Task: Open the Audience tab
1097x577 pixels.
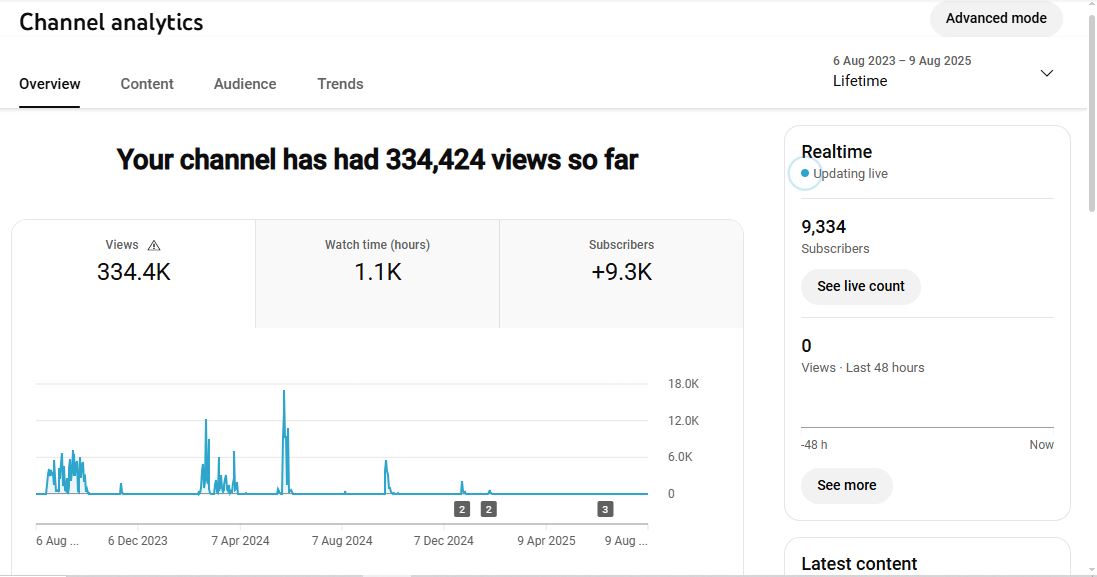Action: [245, 84]
